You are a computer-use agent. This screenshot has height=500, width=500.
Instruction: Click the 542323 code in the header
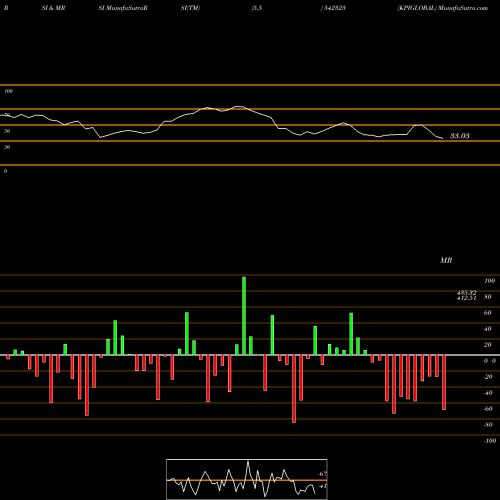click(x=335, y=8)
